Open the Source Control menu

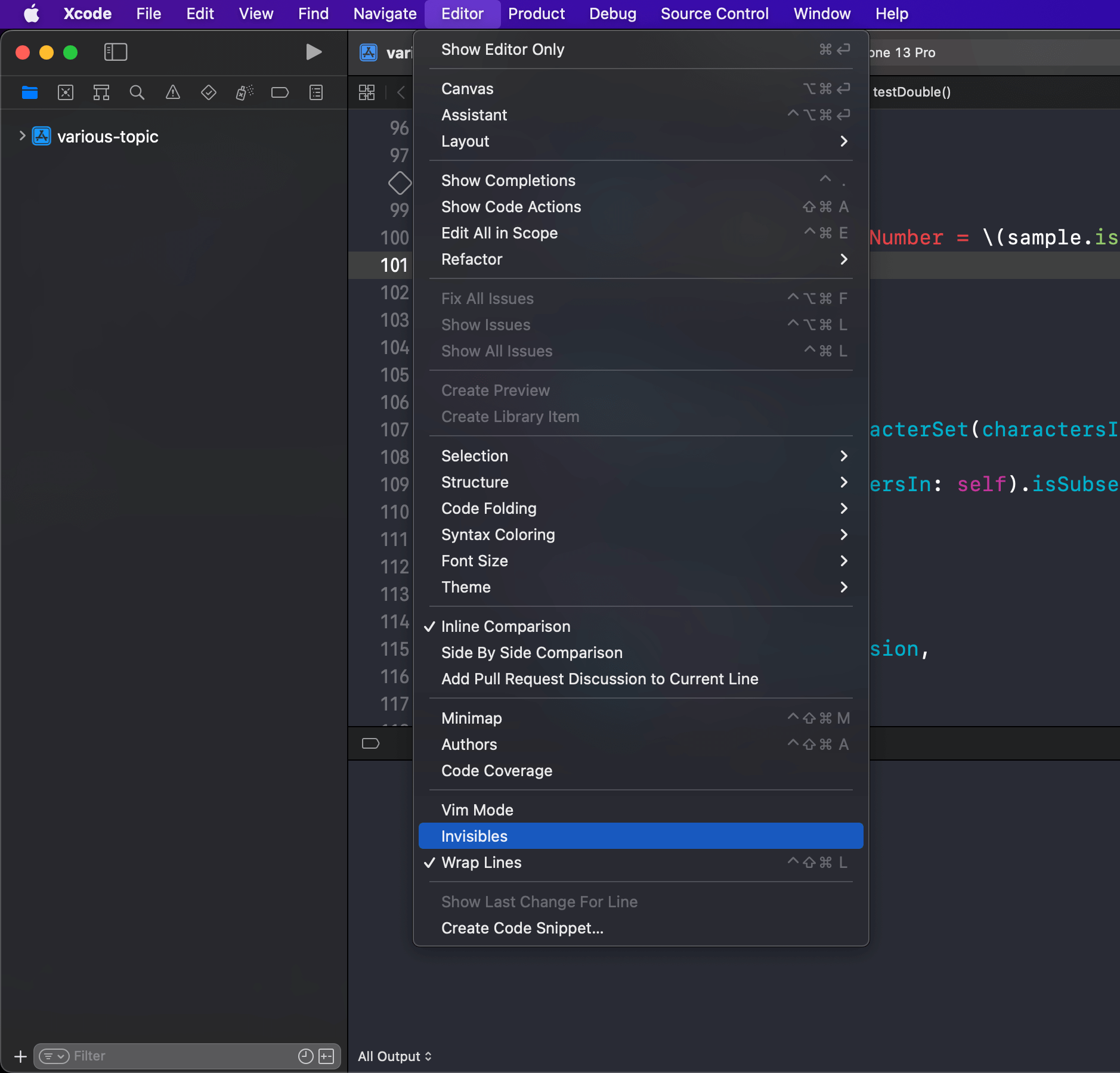[x=714, y=14]
